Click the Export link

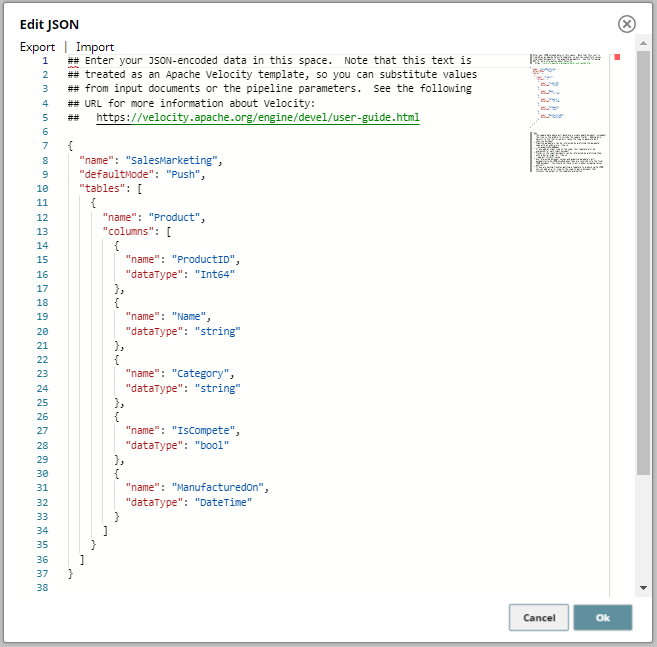tap(37, 47)
